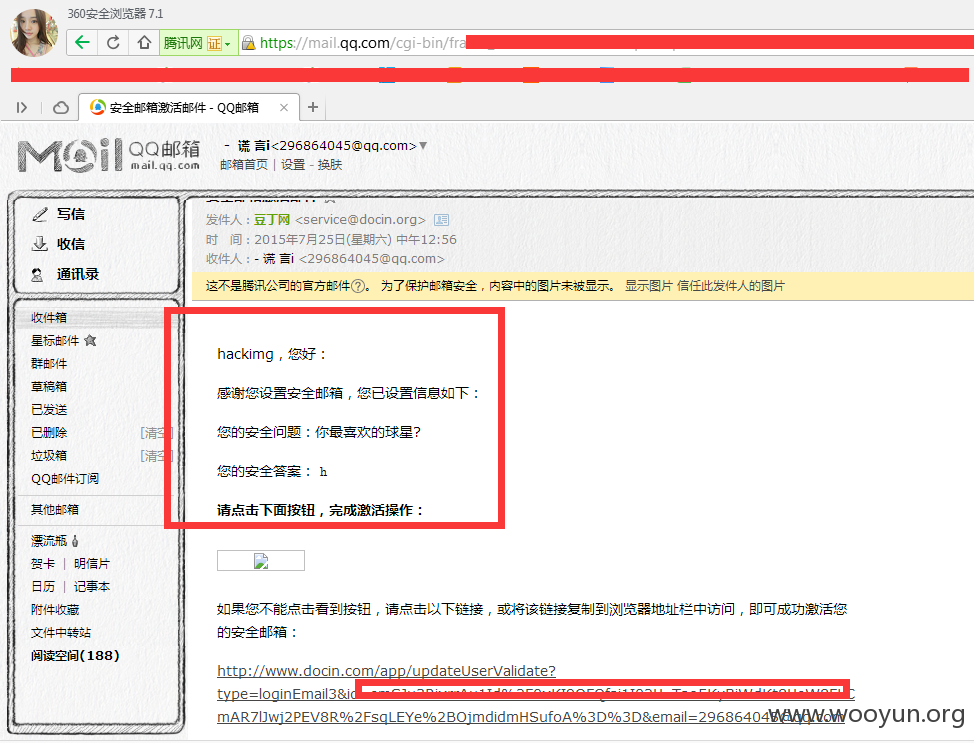Open 设置 settings link
This screenshot has width=974, height=743.
click(x=293, y=165)
